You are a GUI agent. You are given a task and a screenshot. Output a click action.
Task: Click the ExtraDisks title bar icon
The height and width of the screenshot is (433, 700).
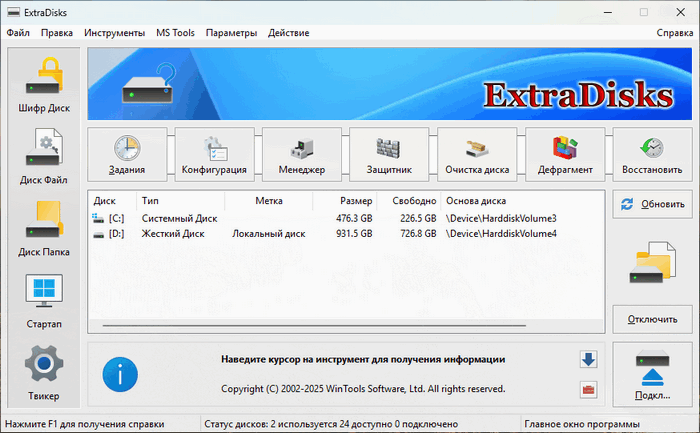click(14, 12)
